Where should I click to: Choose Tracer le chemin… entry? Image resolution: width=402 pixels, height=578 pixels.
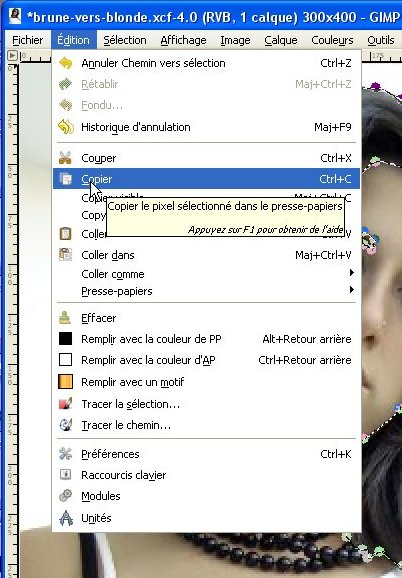(206, 425)
